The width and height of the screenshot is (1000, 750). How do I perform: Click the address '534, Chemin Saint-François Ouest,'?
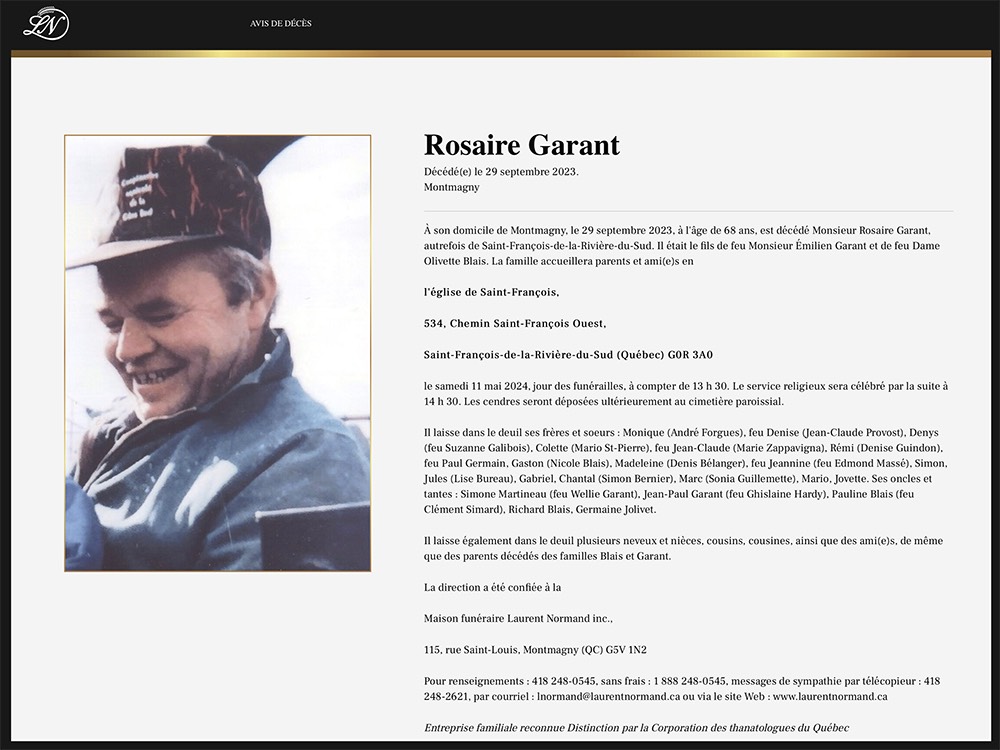click(x=515, y=323)
